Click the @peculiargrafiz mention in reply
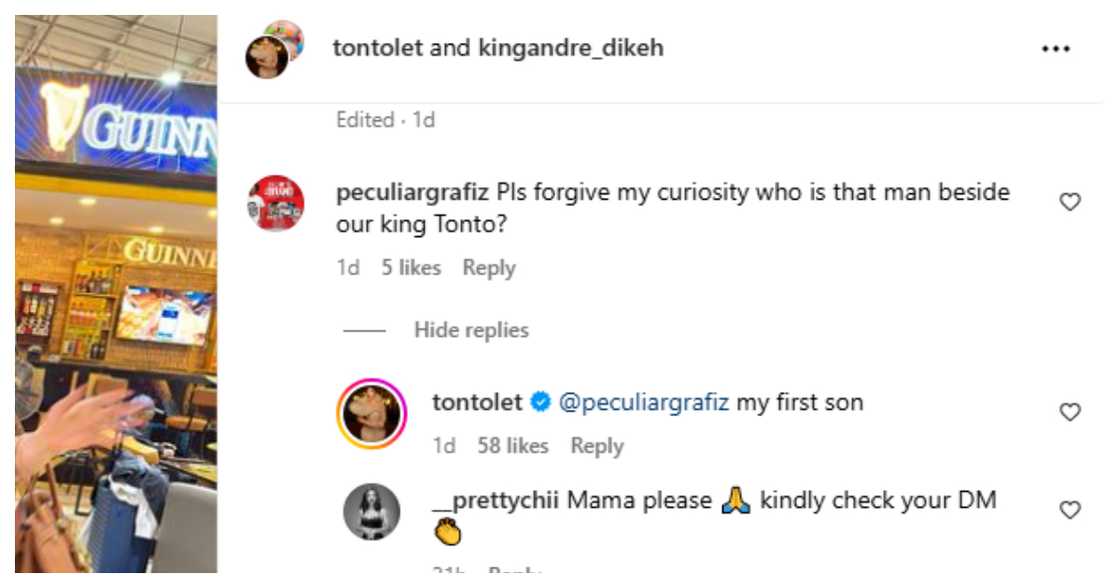This screenshot has height=588, width=1120. tap(643, 403)
